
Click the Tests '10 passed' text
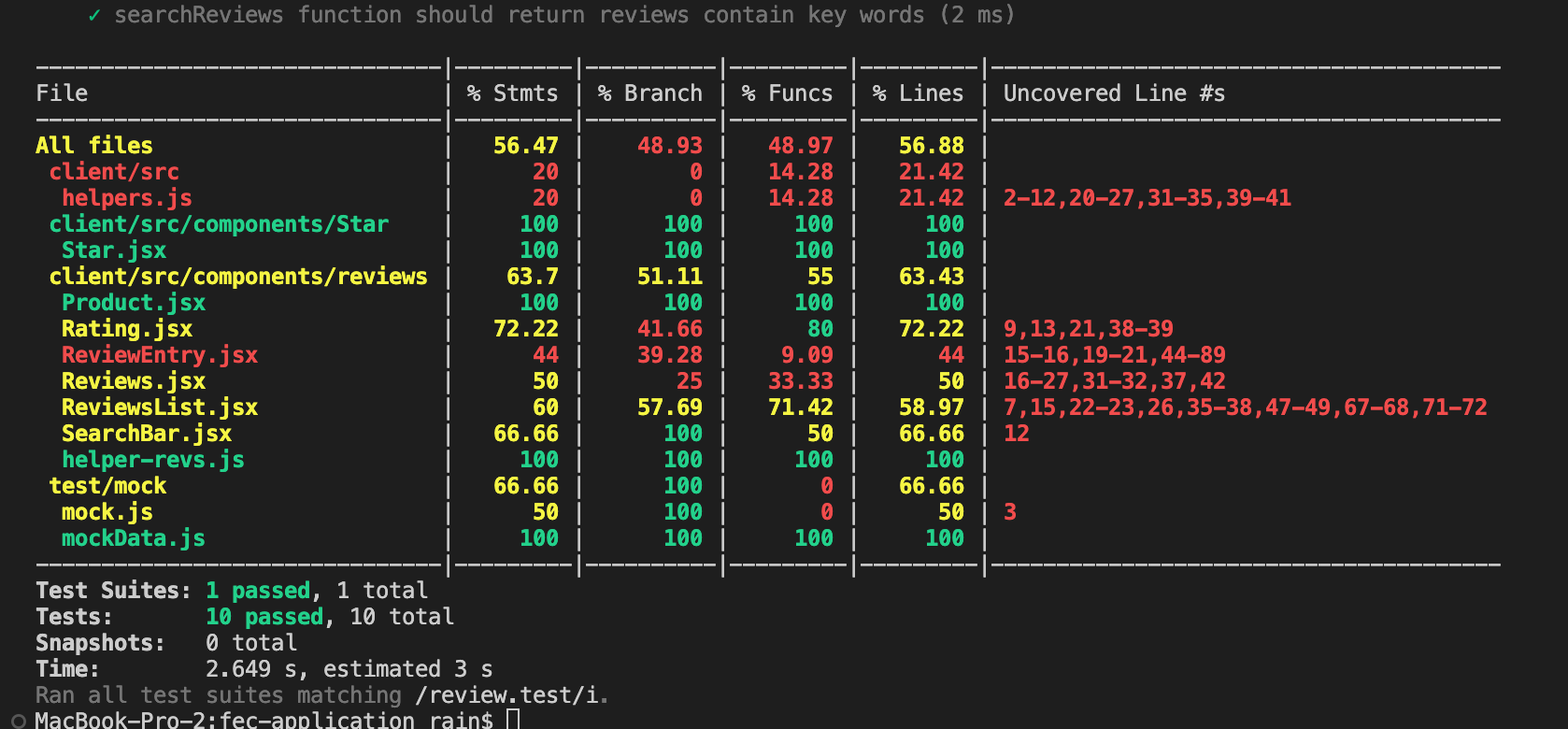[x=264, y=617]
